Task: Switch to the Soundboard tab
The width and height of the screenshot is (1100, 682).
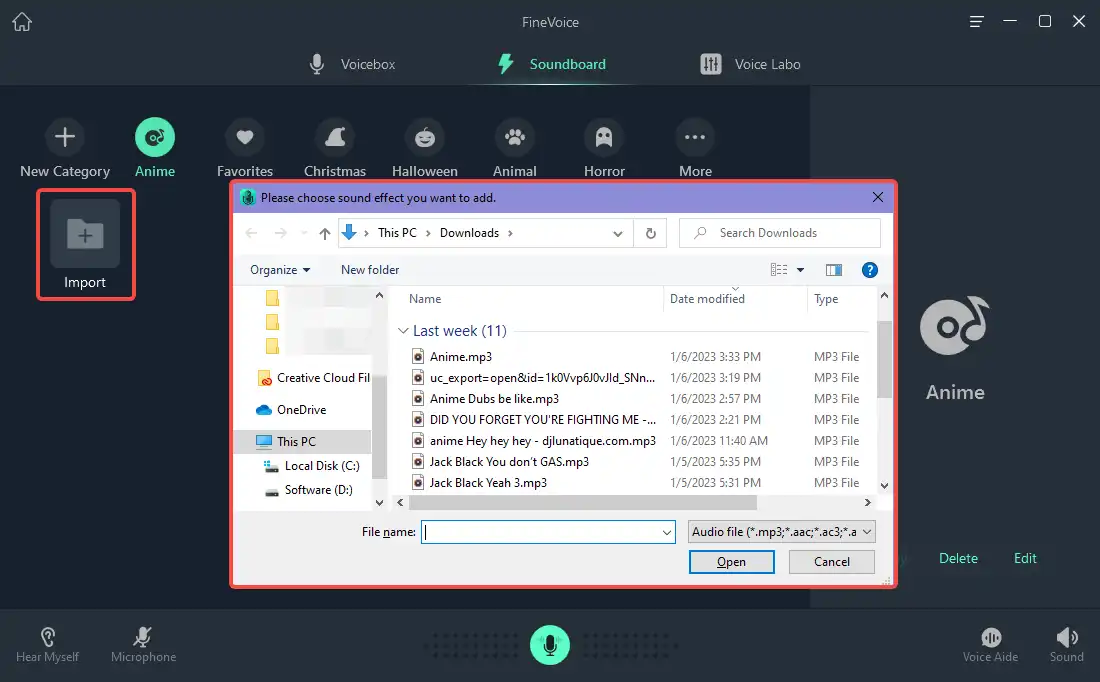Action: (551, 64)
